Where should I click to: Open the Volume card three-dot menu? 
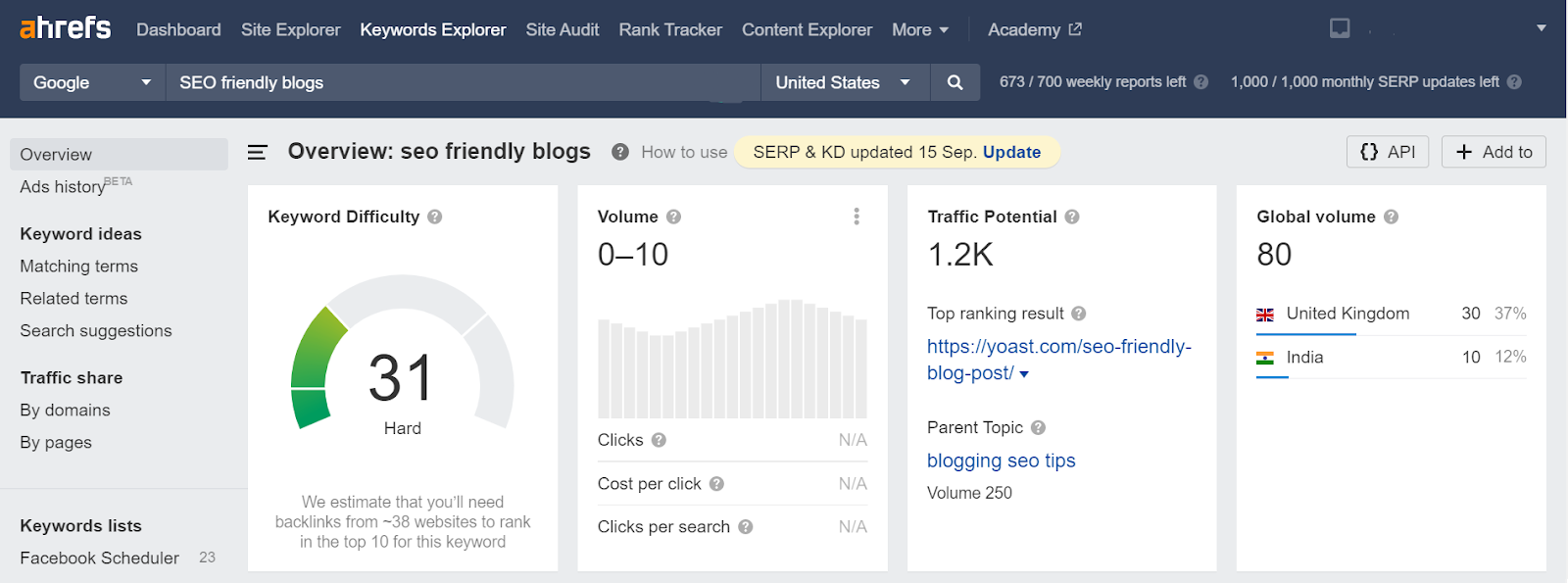point(857,217)
